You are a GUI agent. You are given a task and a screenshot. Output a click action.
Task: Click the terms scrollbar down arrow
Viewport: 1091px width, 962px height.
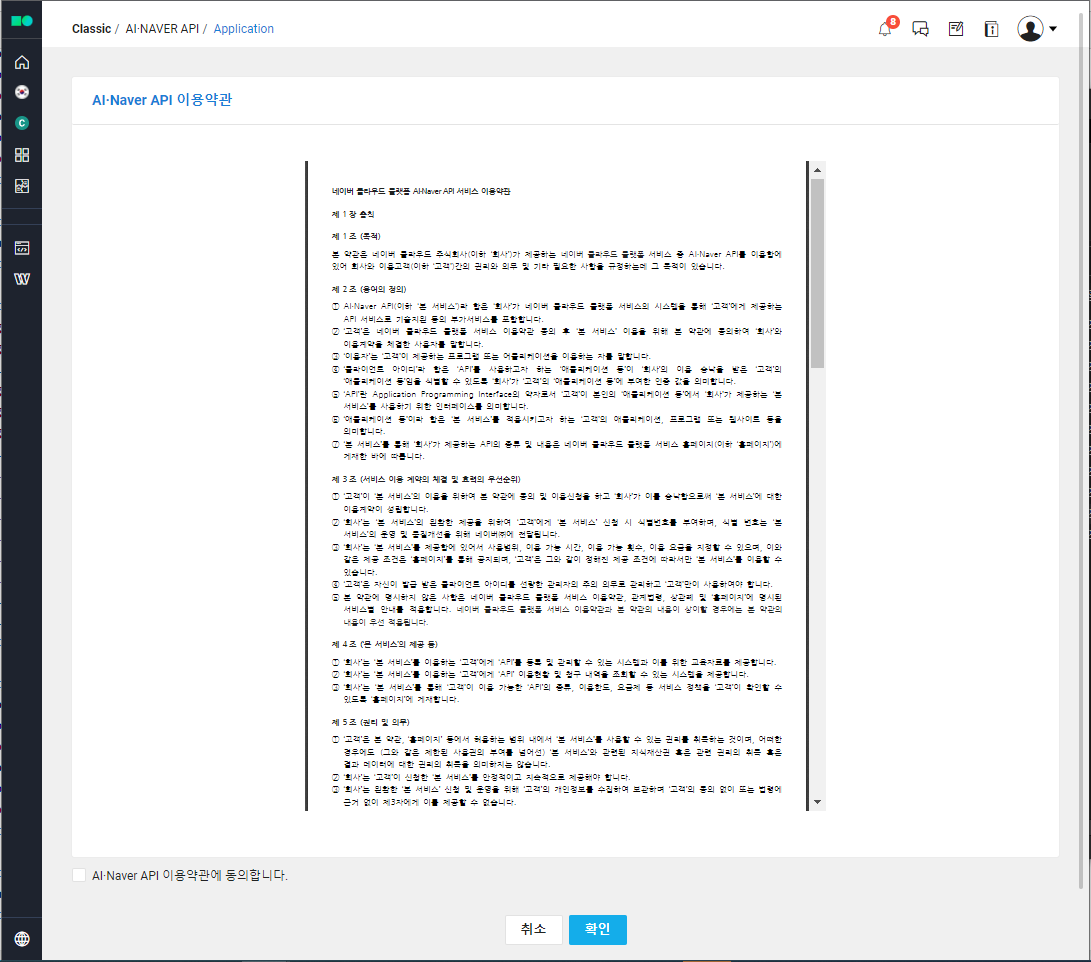(818, 802)
